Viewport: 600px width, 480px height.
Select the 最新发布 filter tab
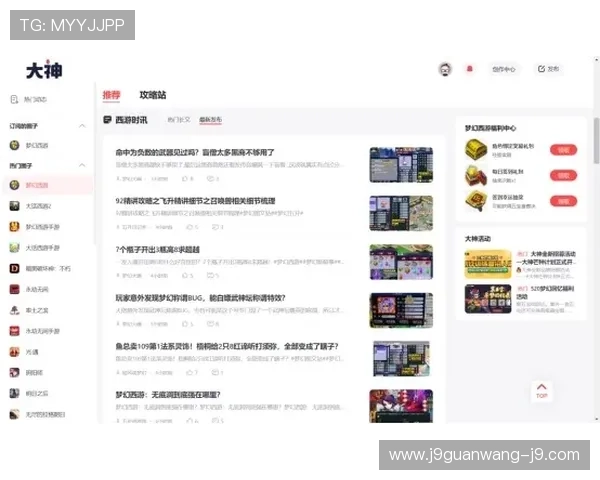(x=210, y=120)
